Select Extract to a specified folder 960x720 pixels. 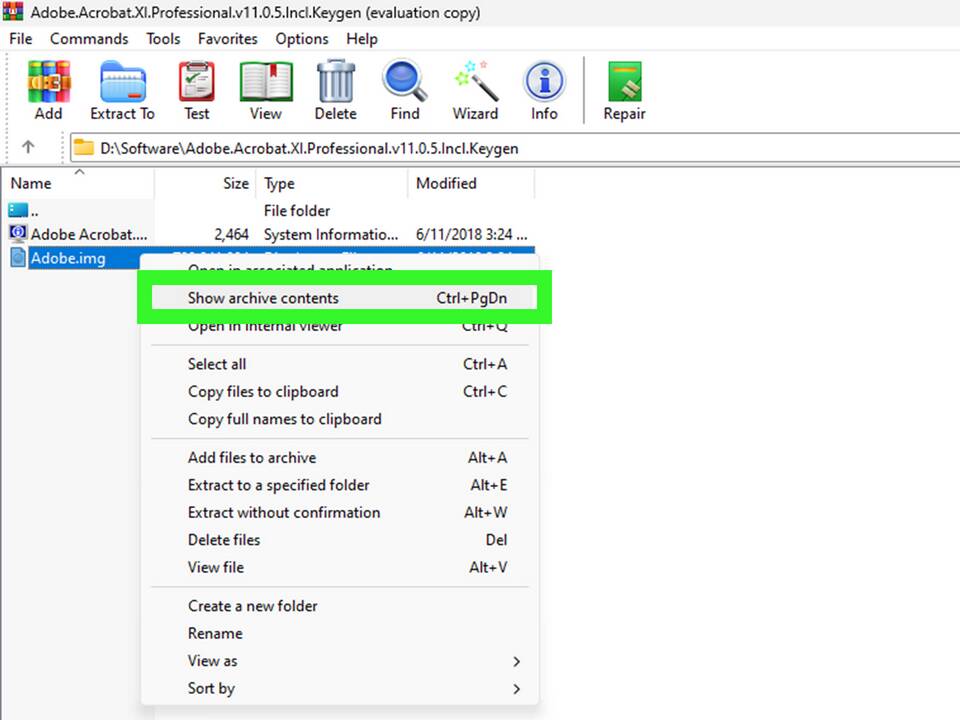279,485
